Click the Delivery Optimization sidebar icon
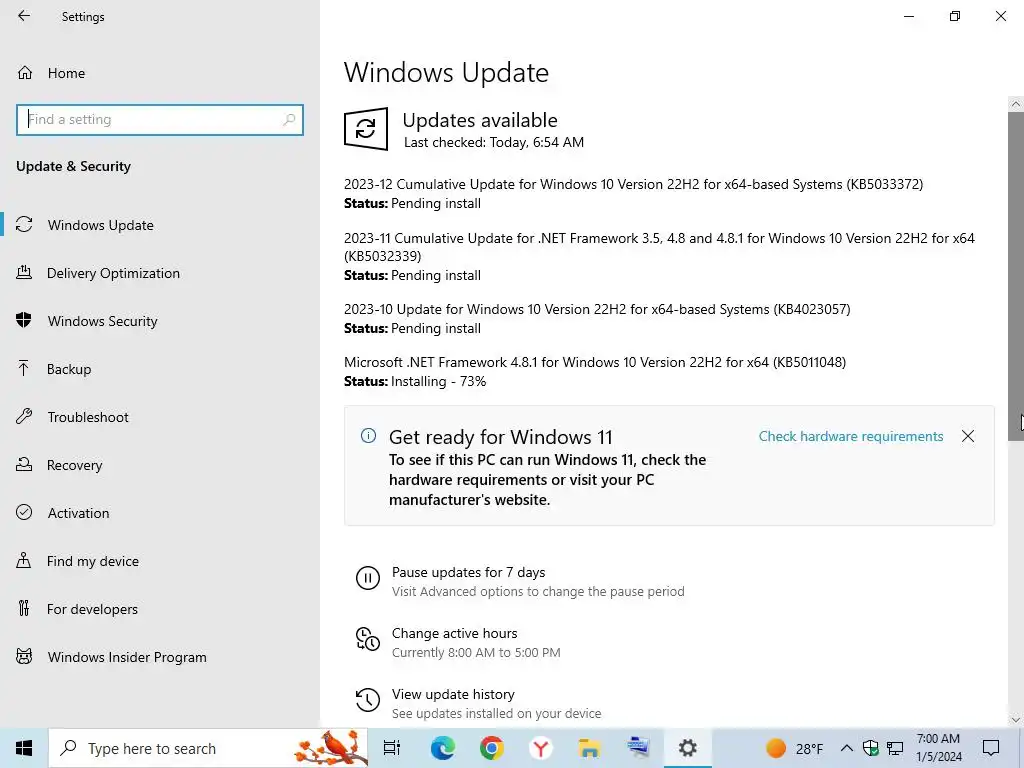The image size is (1024, 768). coord(24,273)
